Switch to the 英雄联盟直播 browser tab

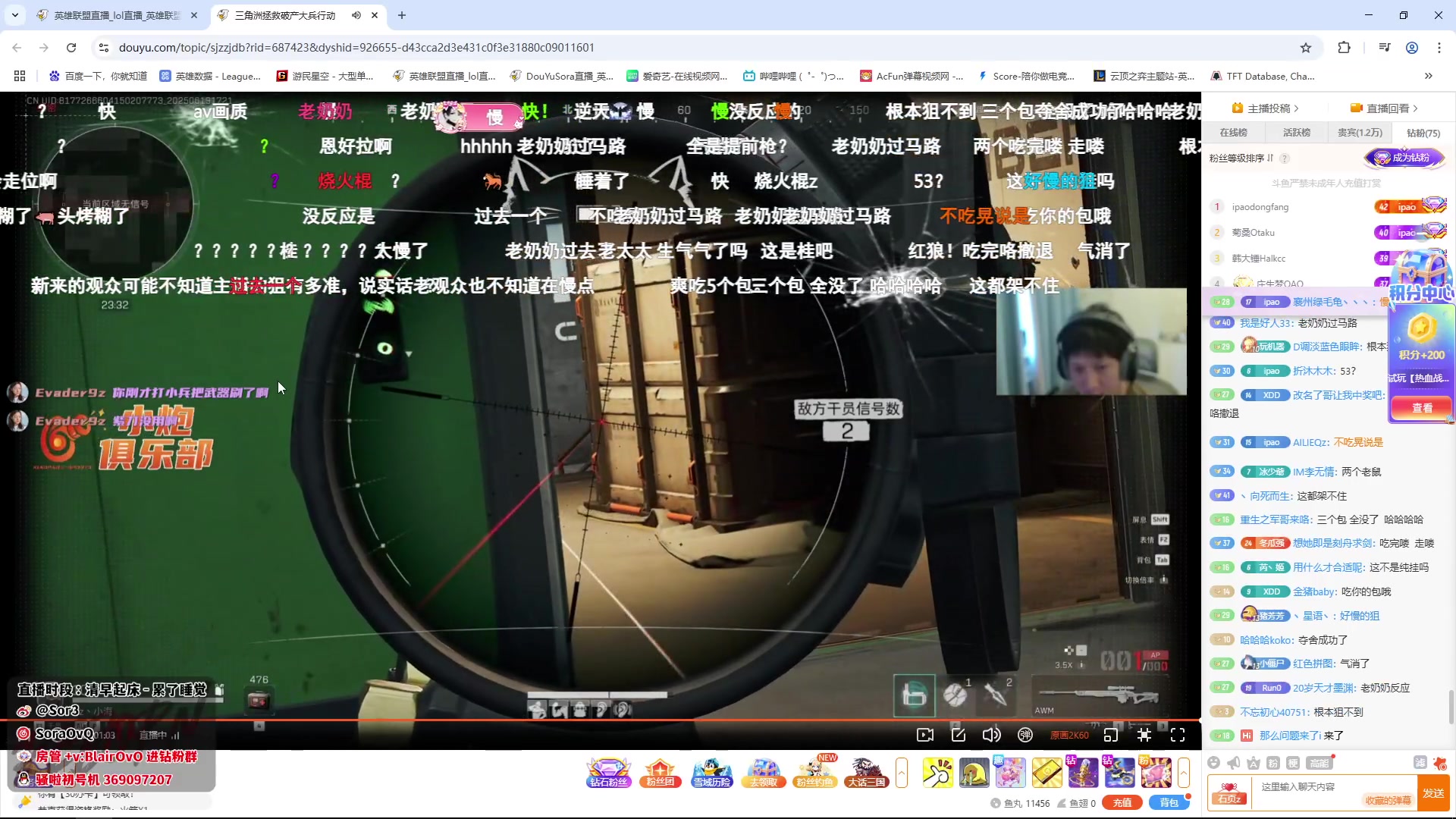[x=117, y=15]
